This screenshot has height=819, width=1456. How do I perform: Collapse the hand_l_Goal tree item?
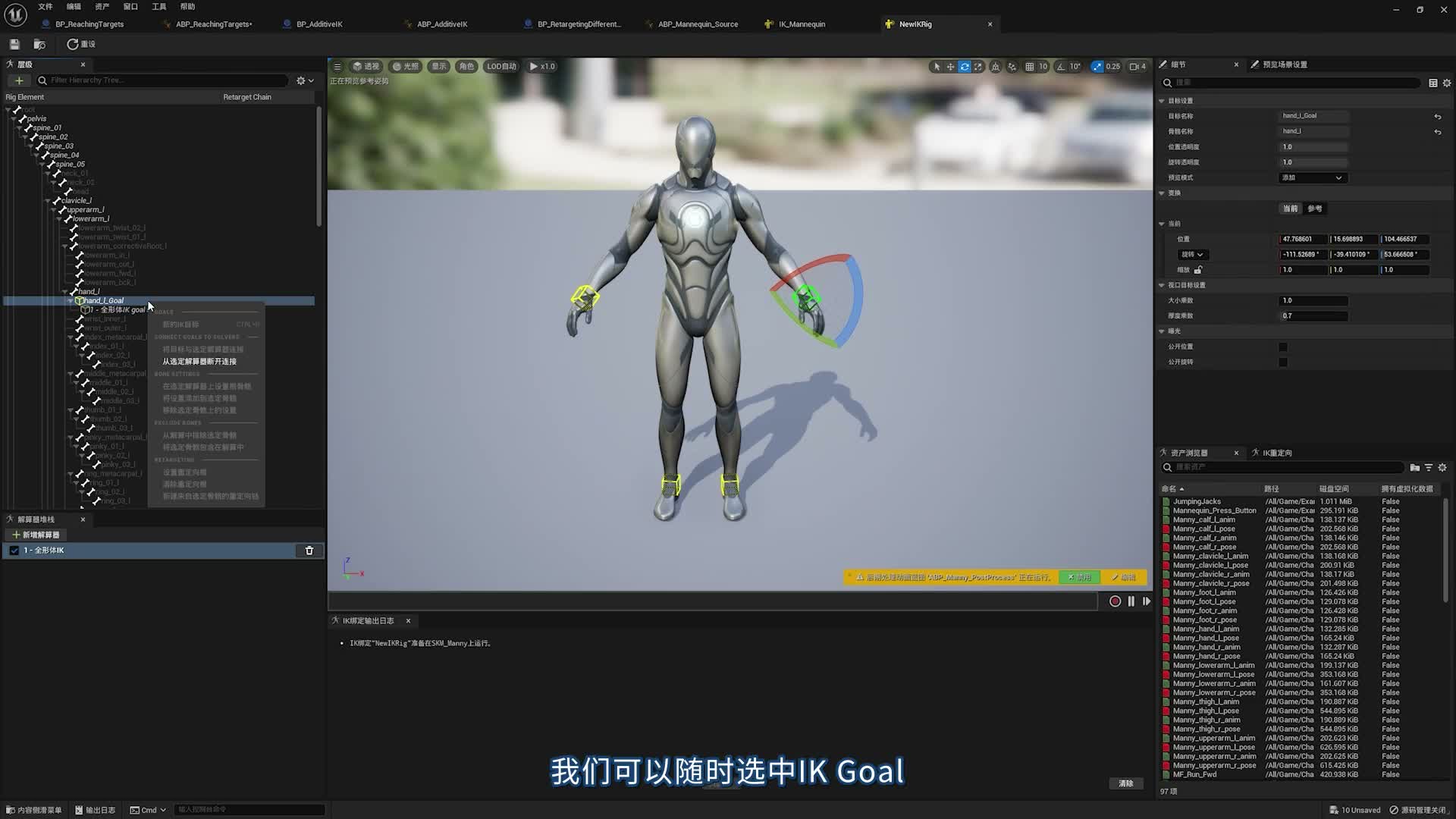pyautogui.click(x=71, y=301)
